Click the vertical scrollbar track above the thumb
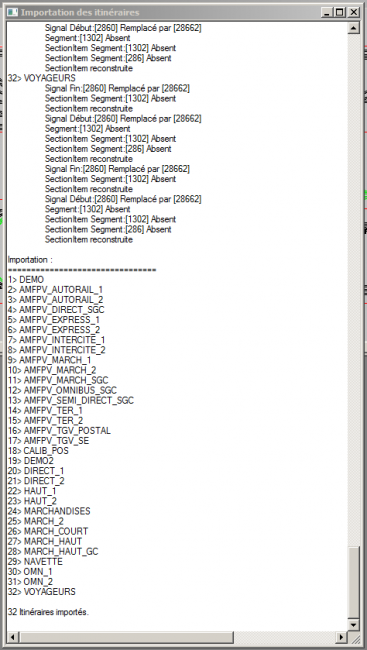Screen dimensions: 367x650 [354, 290]
